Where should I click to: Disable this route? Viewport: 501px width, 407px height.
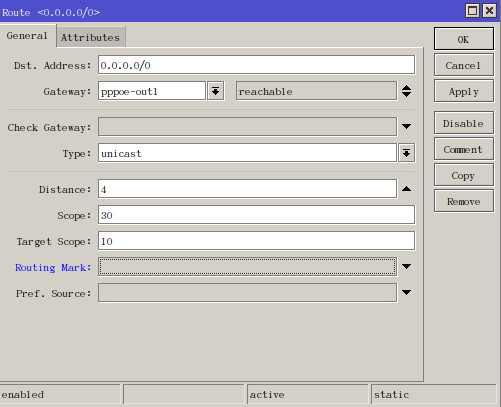pyautogui.click(x=464, y=123)
